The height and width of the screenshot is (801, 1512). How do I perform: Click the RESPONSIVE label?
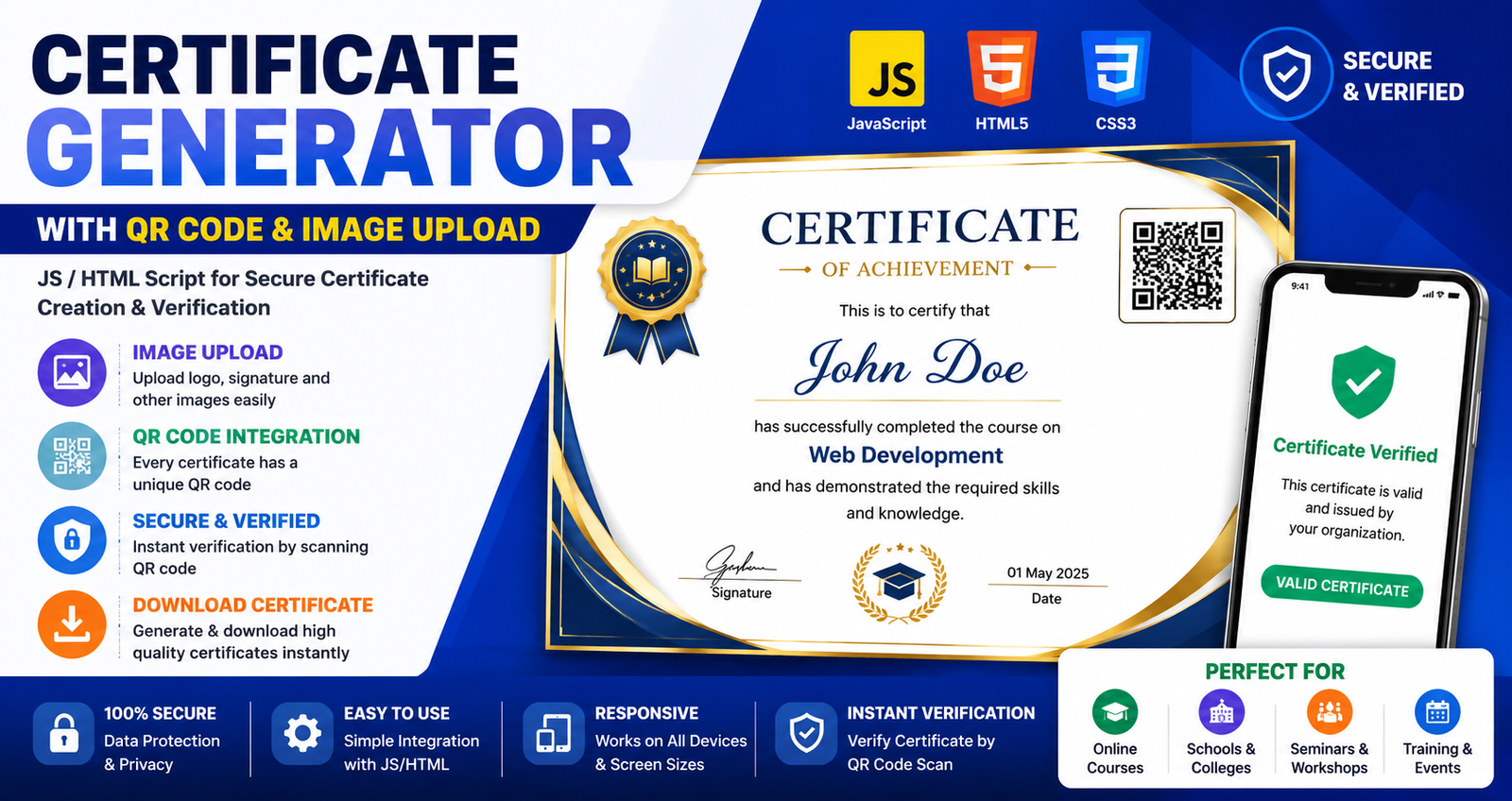[x=646, y=714]
